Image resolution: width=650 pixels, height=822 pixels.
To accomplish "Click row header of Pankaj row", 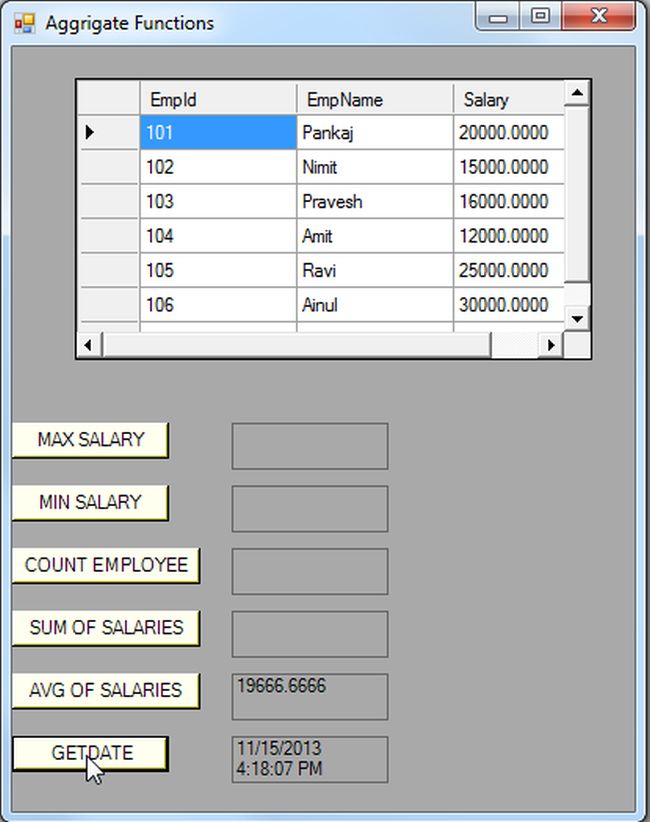I will (x=108, y=132).
